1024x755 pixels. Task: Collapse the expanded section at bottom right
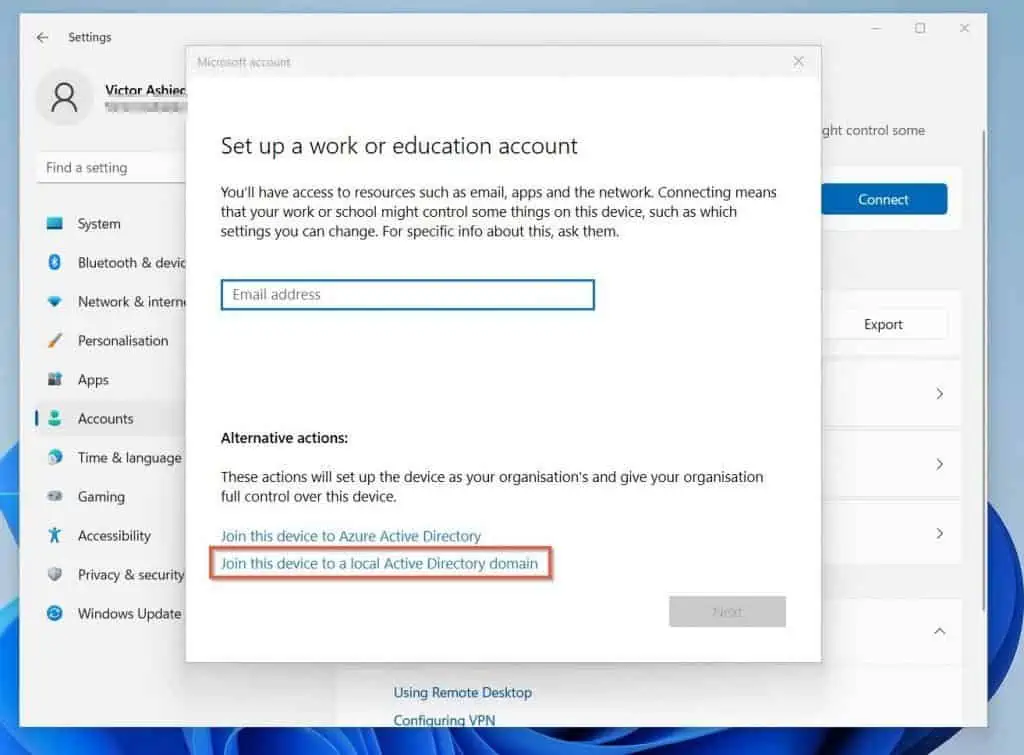point(938,632)
